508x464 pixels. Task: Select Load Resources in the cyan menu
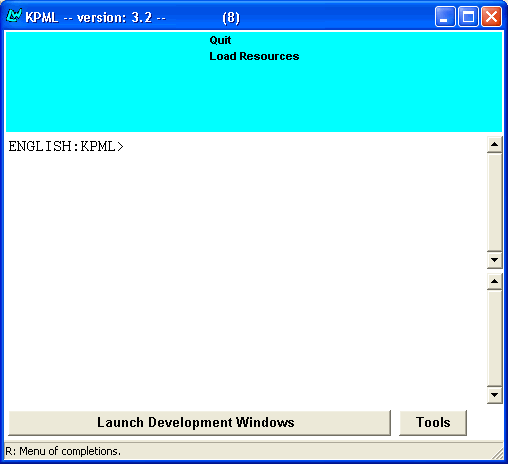254,56
